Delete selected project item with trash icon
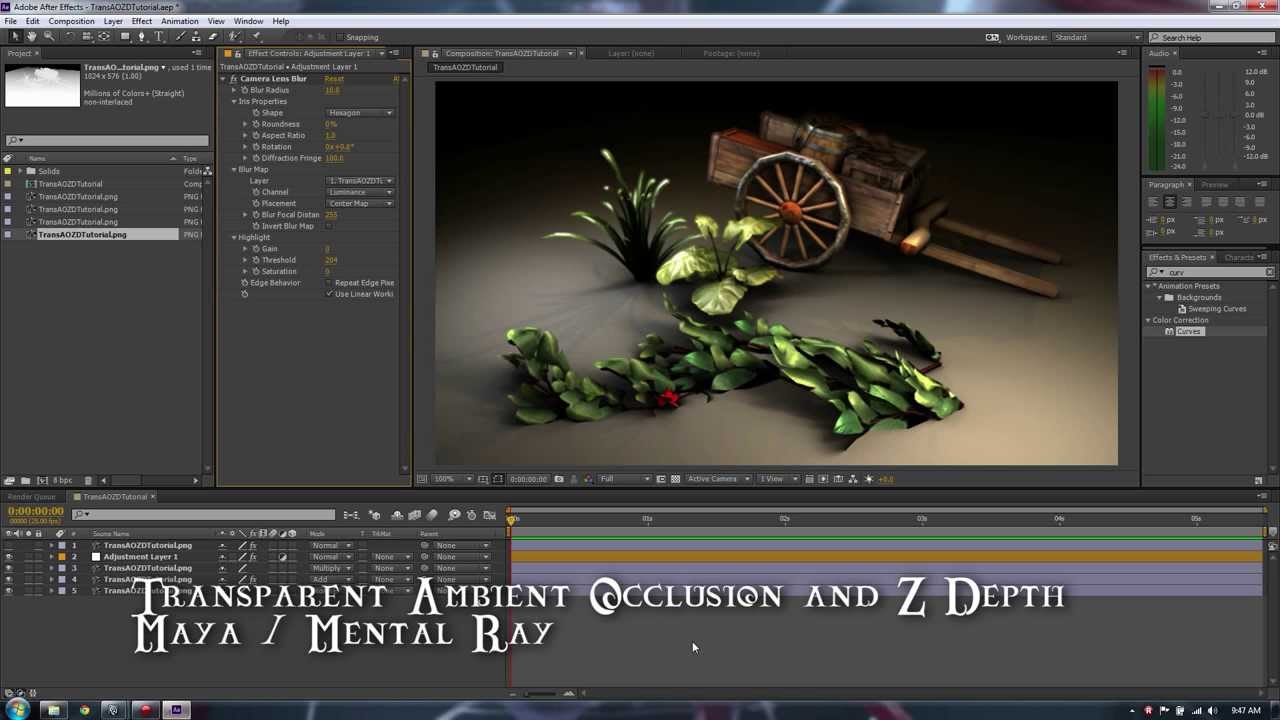The height and width of the screenshot is (720, 1280). [88, 480]
